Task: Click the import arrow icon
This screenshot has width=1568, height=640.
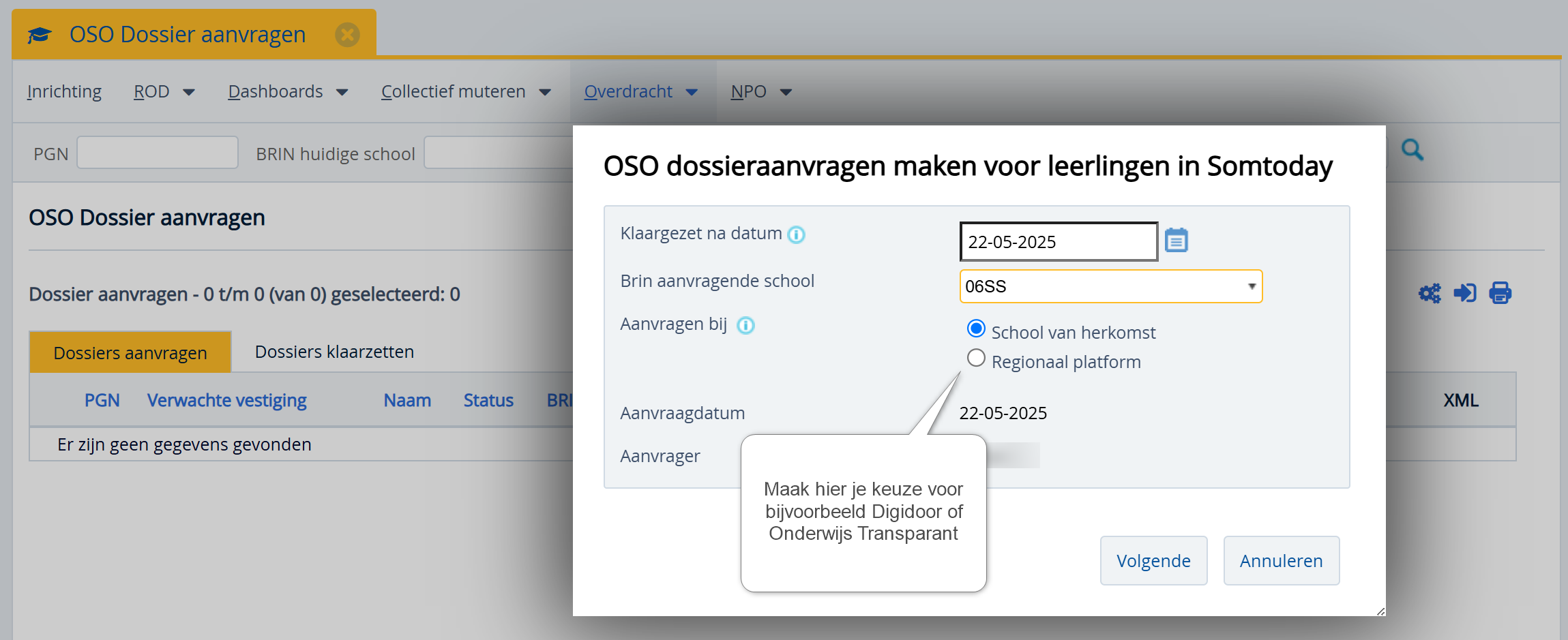Action: 1465,293
